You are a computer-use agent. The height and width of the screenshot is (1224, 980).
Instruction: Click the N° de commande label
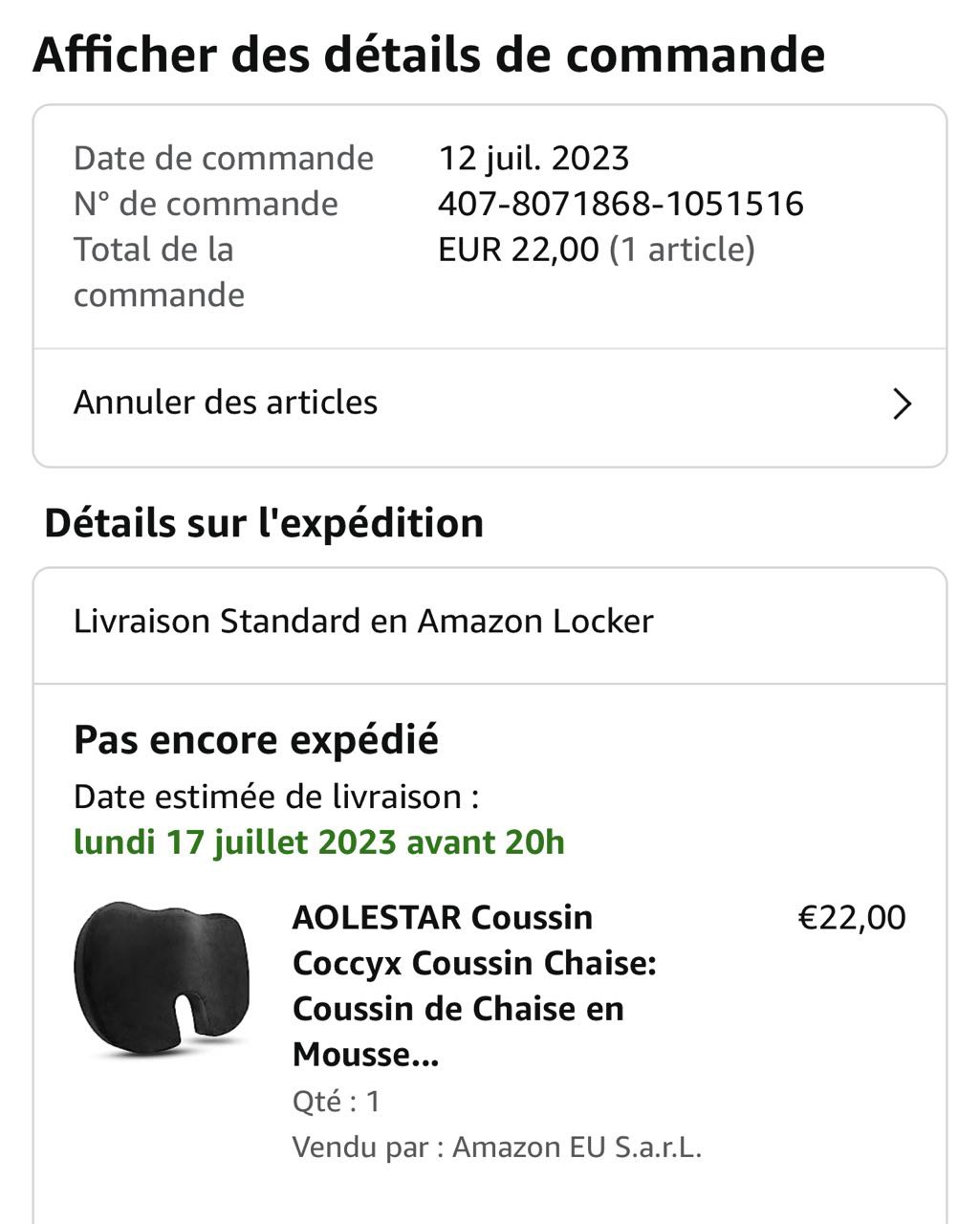(206, 204)
